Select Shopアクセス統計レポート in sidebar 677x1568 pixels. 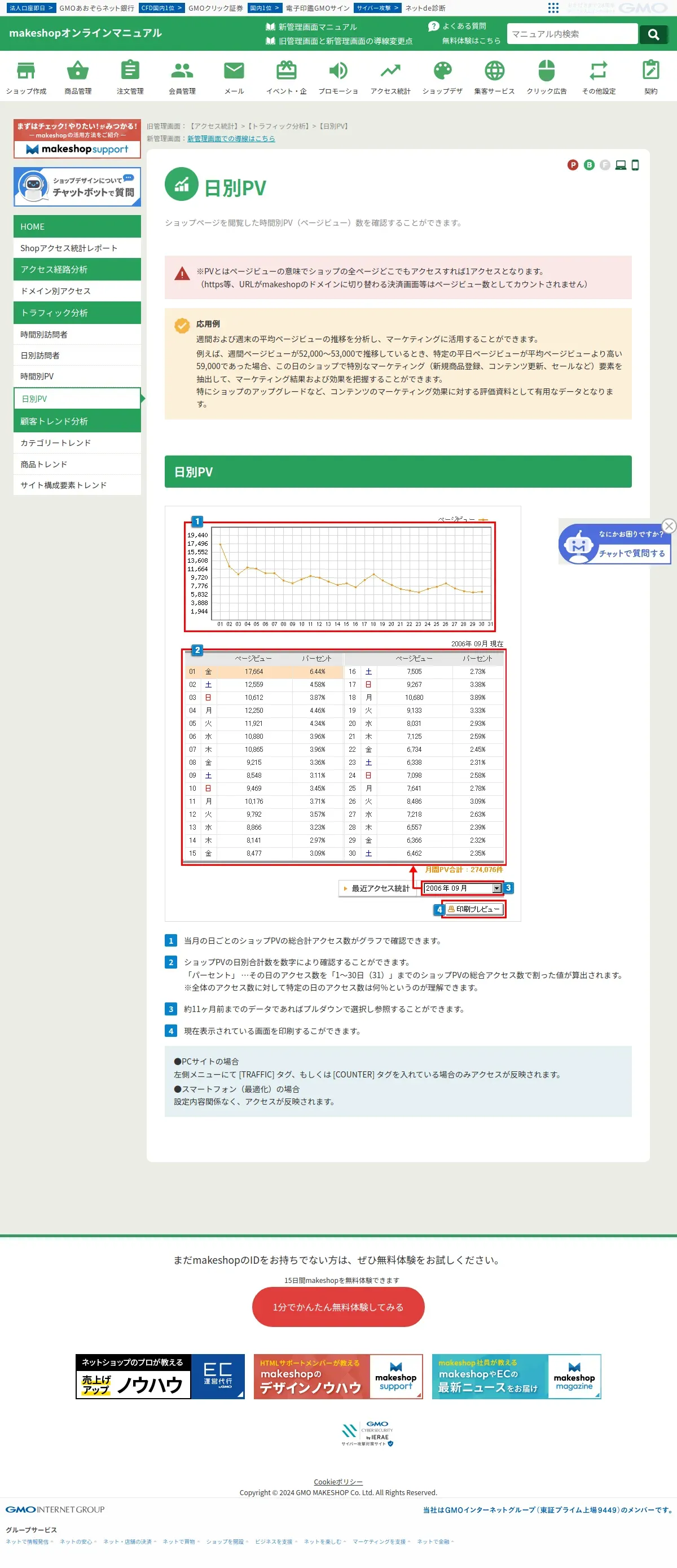tap(77, 248)
